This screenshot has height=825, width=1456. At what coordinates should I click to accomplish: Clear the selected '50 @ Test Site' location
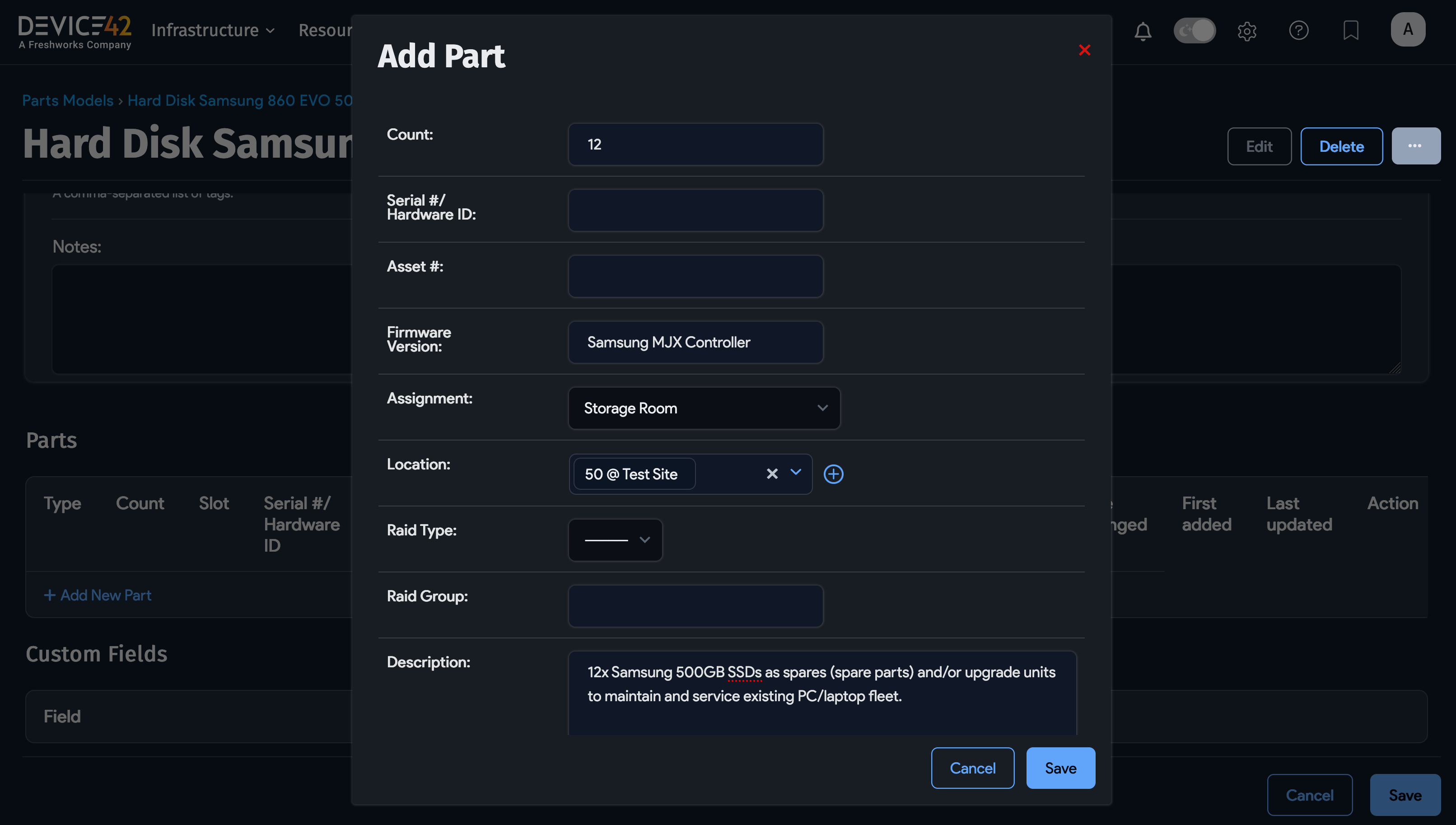click(772, 473)
